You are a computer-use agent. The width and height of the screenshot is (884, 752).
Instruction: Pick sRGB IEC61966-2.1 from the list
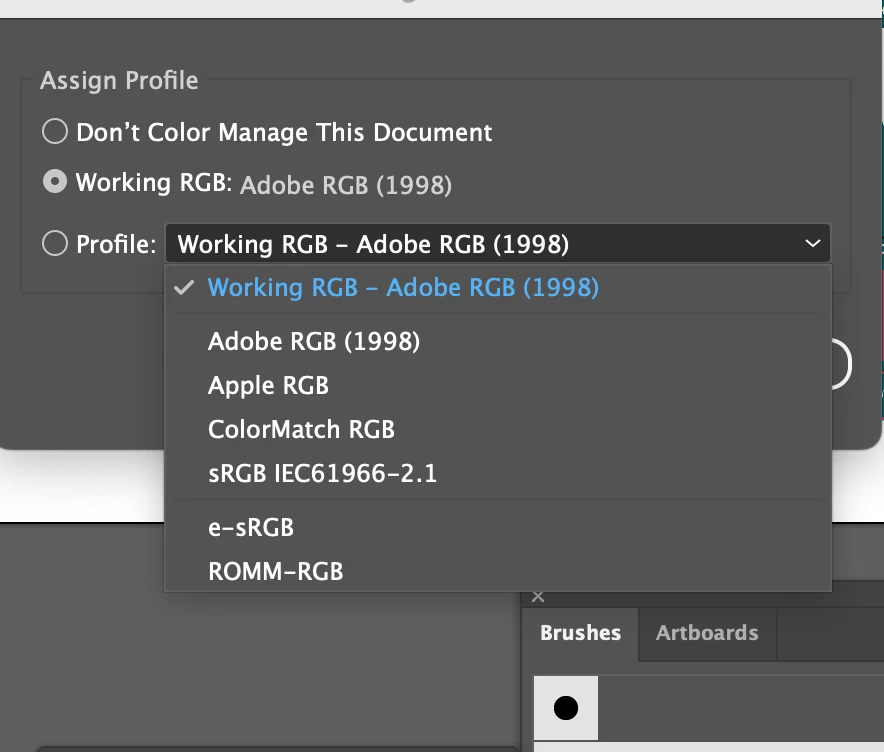322,474
